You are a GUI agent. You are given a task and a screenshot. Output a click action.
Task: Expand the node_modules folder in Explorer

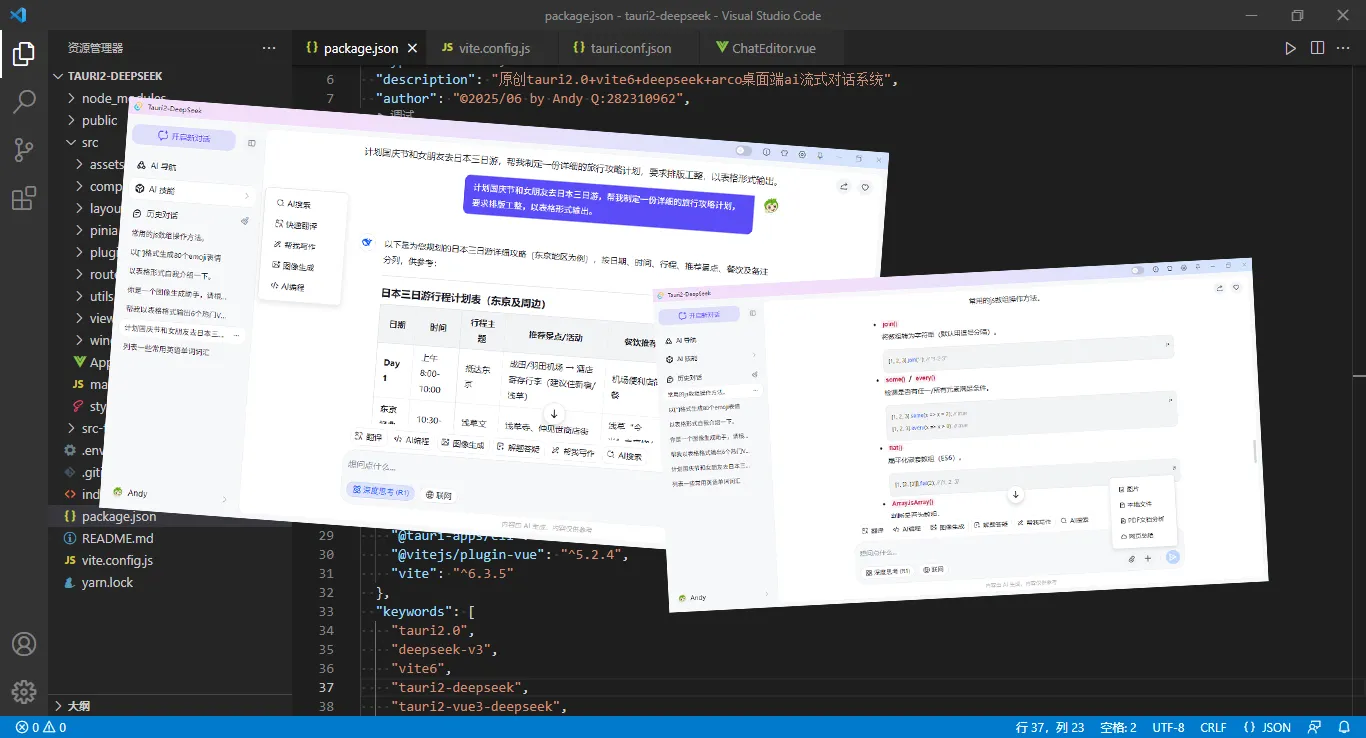[x=72, y=98]
